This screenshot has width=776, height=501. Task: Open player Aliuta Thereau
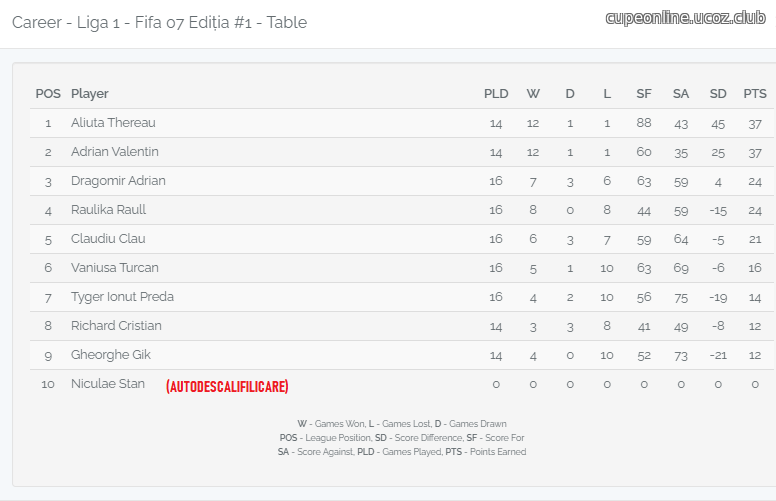[113, 123]
